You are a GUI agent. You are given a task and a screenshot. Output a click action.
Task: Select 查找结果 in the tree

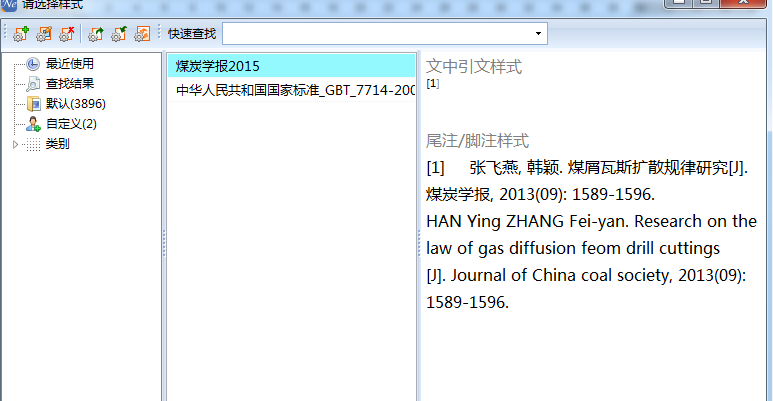pyautogui.click(x=70, y=83)
